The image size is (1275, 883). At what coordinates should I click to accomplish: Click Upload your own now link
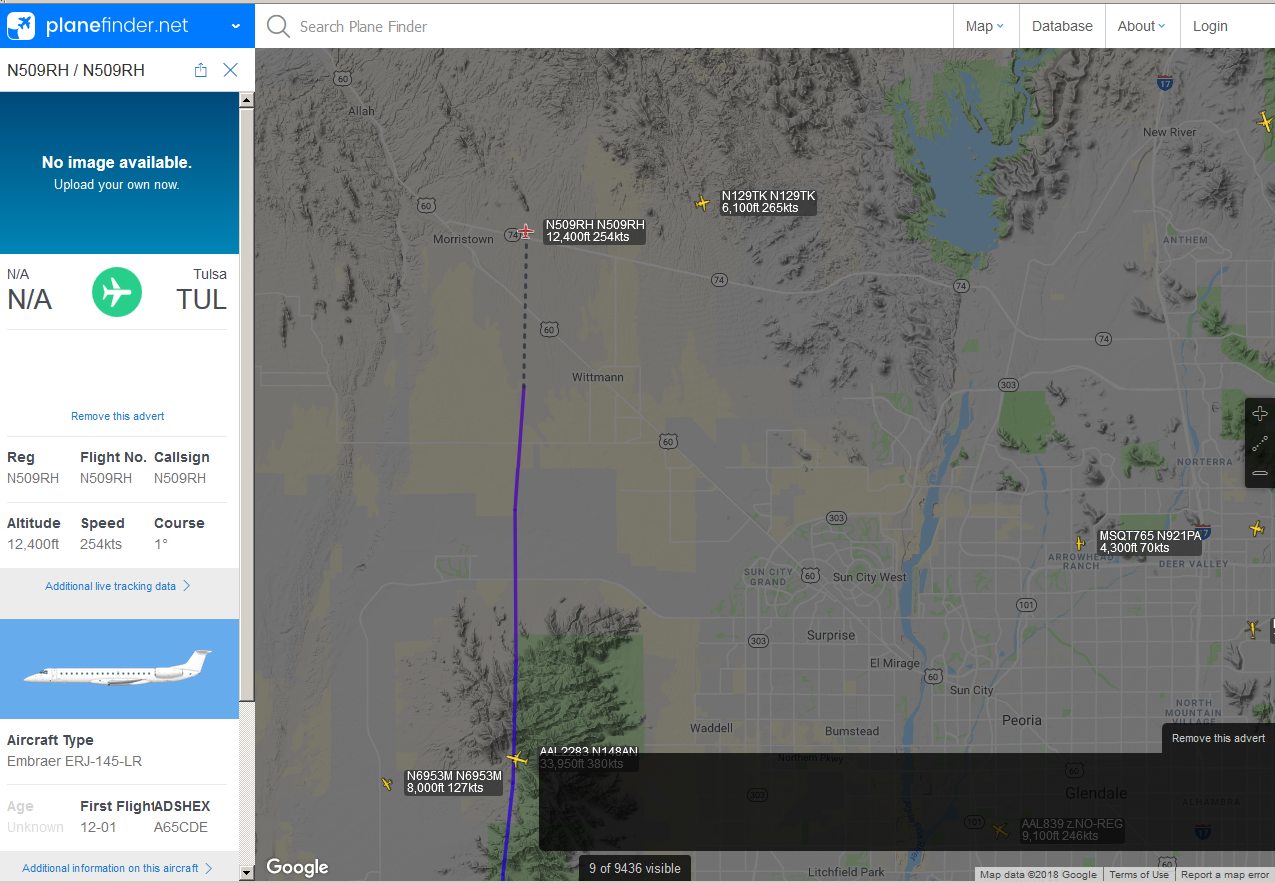pyautogui.click(x=117, y=185)
